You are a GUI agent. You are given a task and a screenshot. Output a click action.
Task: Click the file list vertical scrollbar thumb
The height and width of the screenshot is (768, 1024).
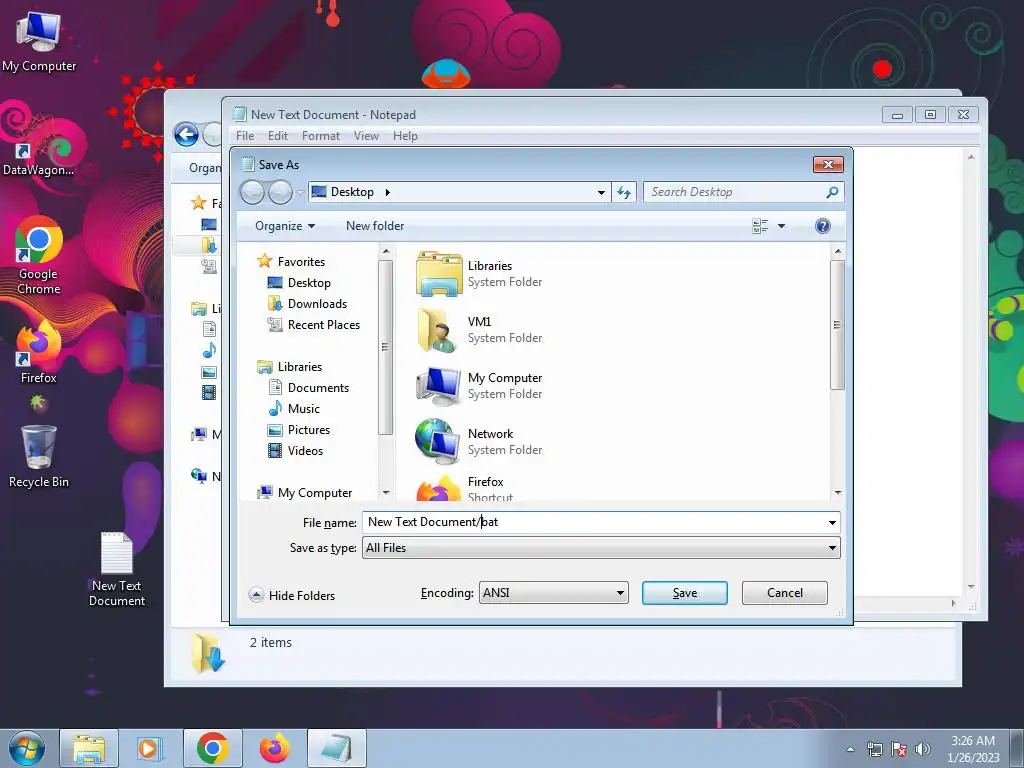837,325
